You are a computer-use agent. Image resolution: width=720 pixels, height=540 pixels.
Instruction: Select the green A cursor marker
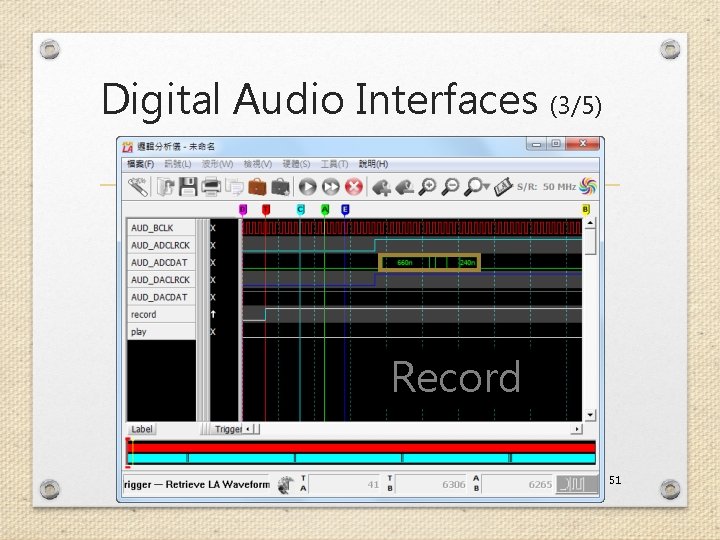[325, 210]
